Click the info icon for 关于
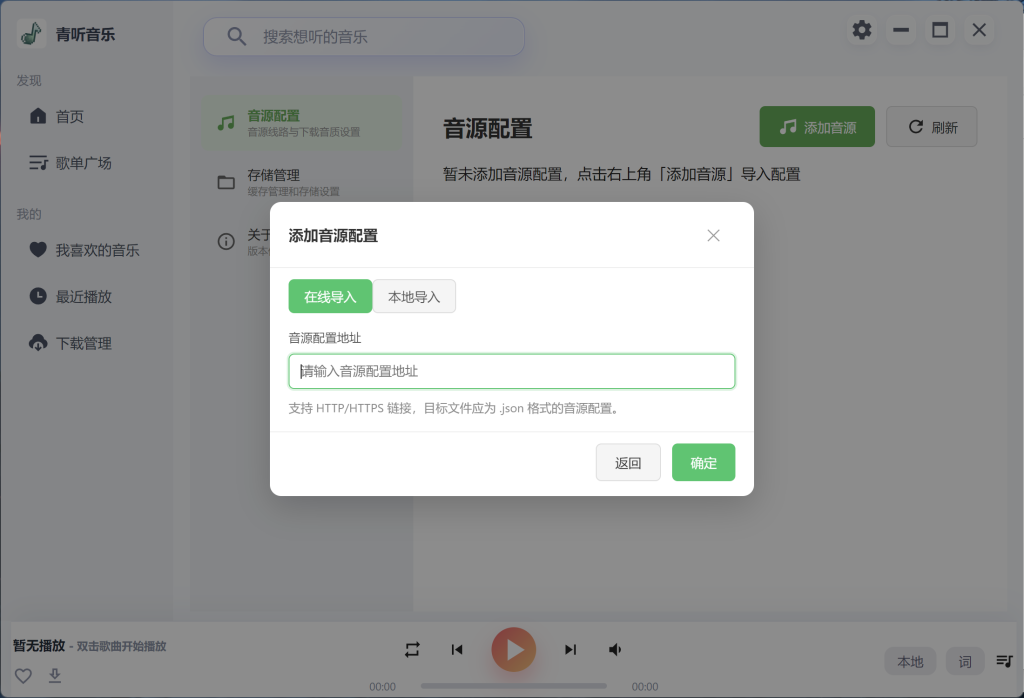Image resolution: width=1024 pixels, height=698 pixels. [226, 242]
